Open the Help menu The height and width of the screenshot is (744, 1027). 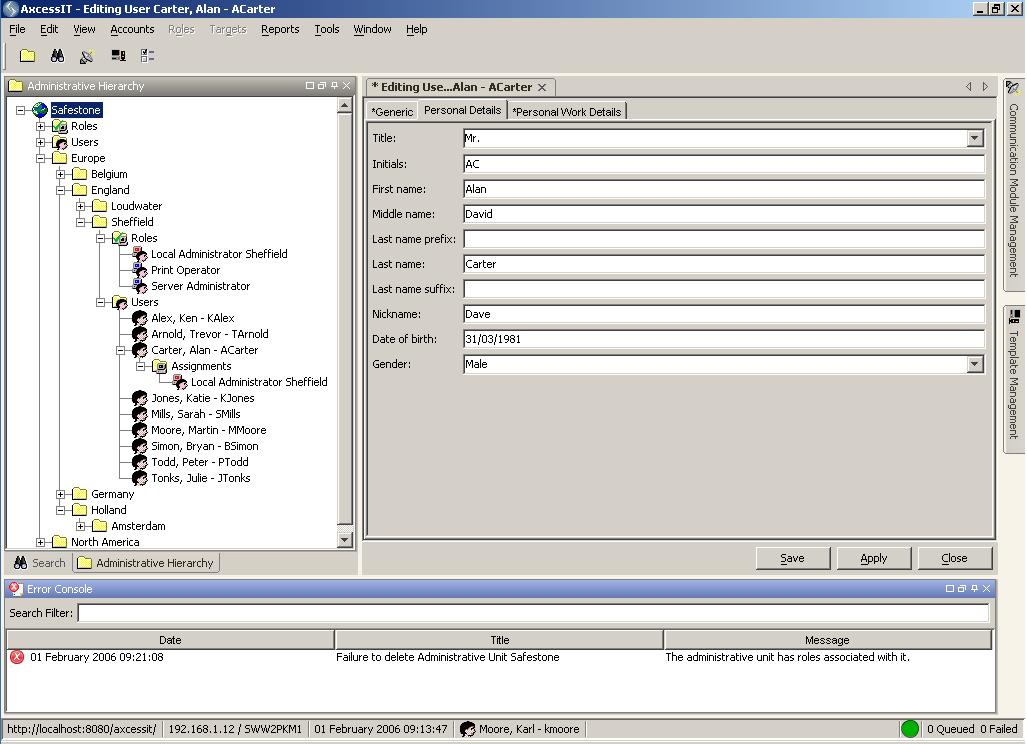point(417,29)
